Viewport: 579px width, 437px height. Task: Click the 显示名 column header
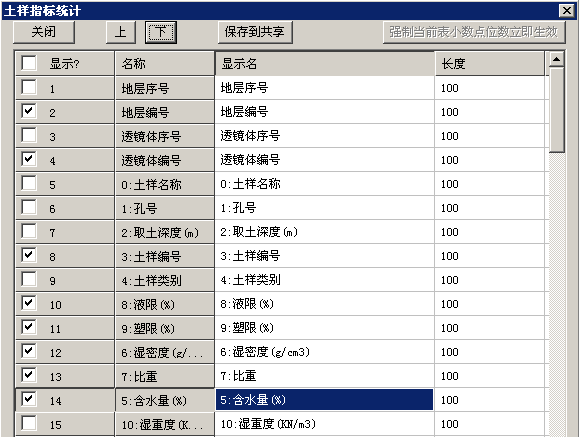click(325, 64)
